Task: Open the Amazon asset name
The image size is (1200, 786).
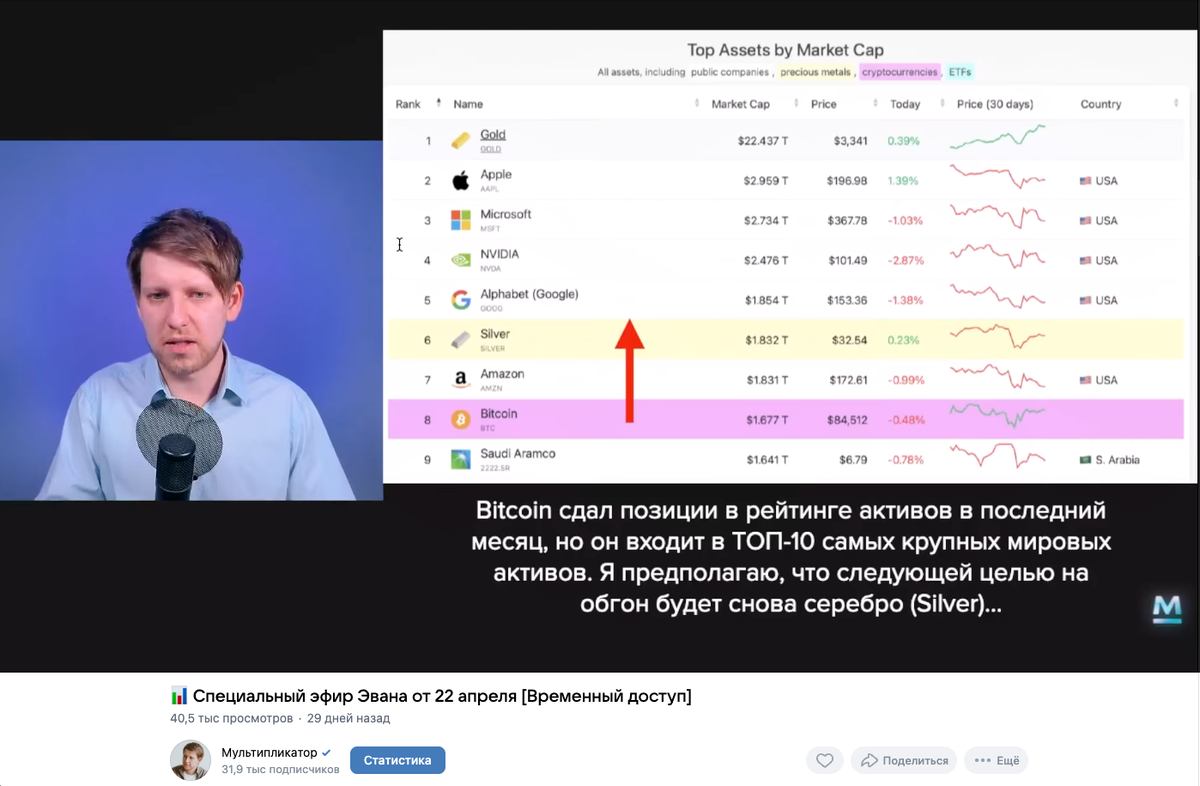Action: click(x=502, y=375)
